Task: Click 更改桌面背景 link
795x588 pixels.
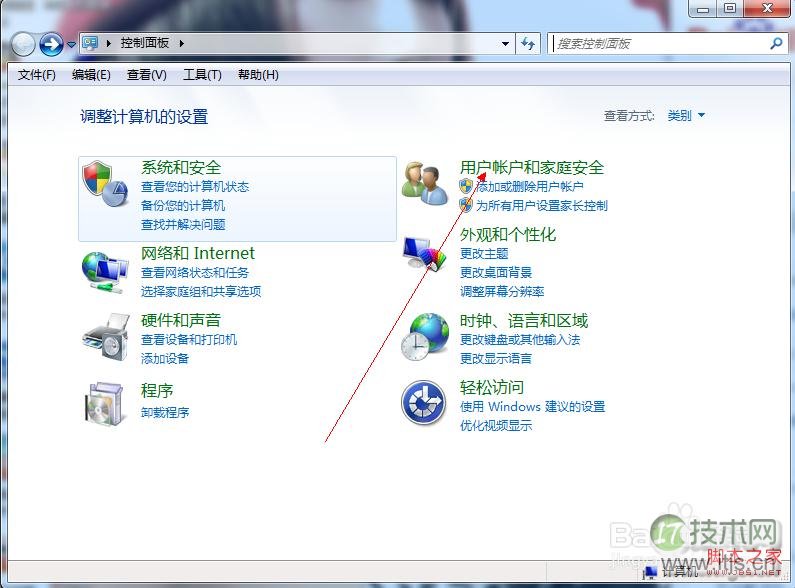Action: coord(496,273)
